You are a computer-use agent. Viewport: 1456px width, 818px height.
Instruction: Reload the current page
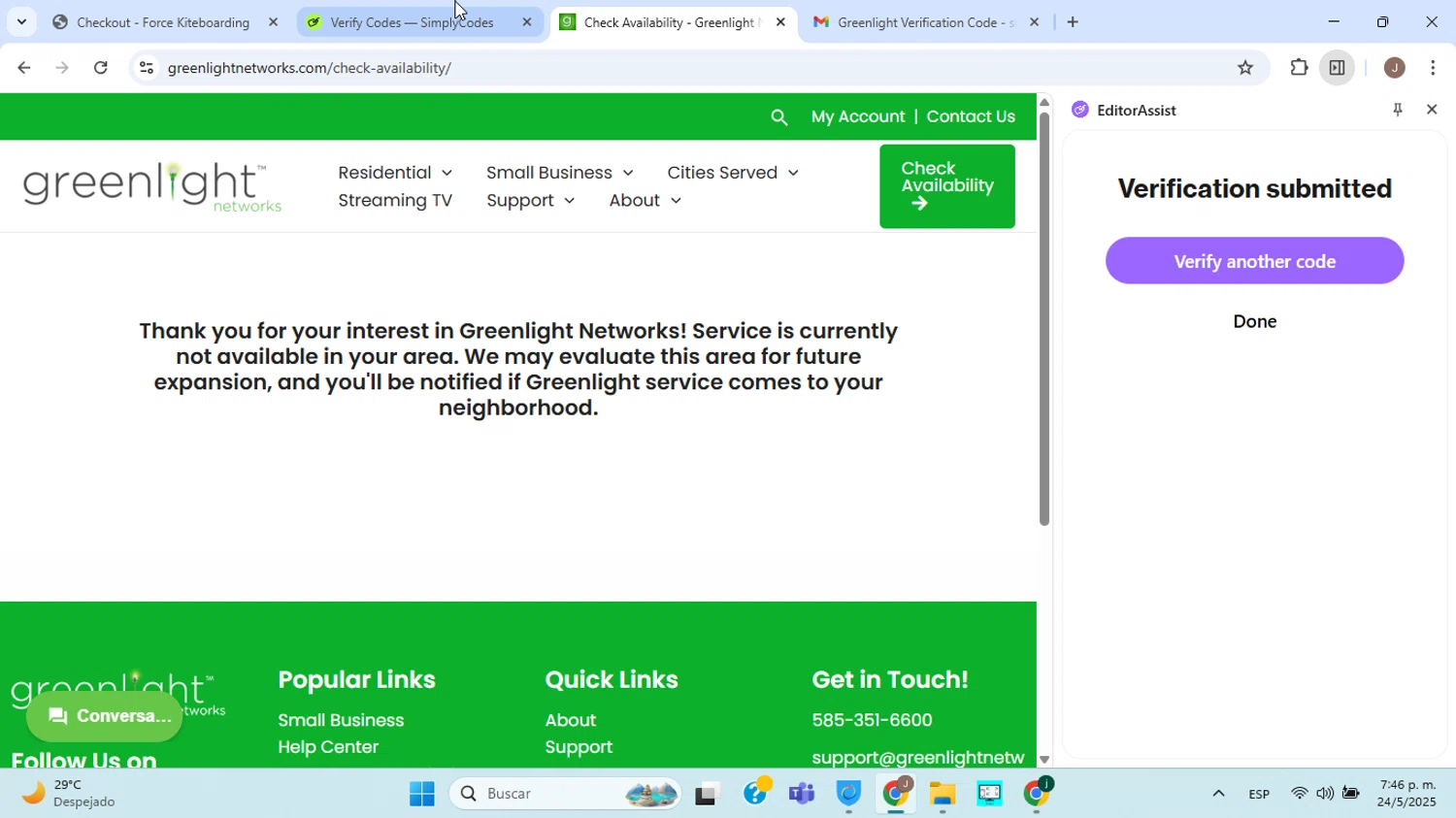coord(101,68)
